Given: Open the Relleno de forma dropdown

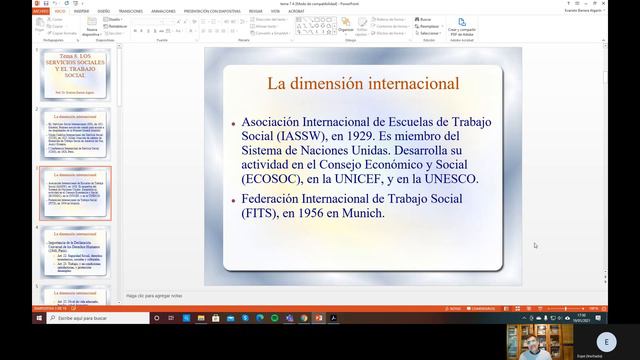Looking at the screenshot, I should point(388,19).
